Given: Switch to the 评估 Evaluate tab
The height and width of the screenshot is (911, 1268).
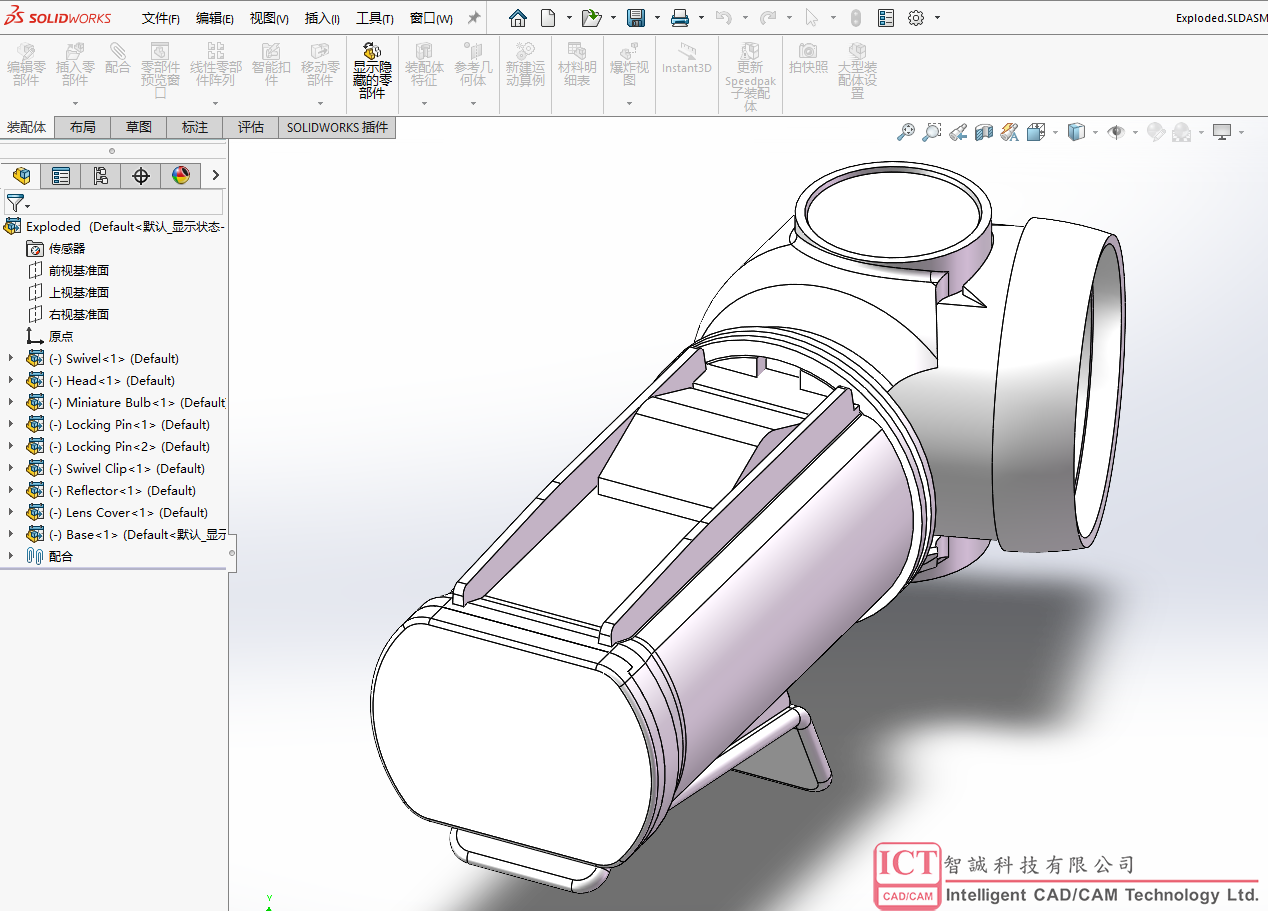Looking at the screenshot, I should click(x=251, y=127).
